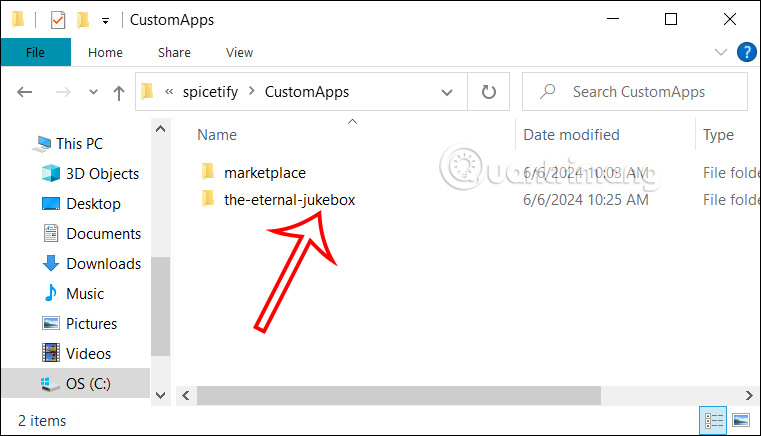Refresh the CustomApps folder
The image size is (761, 436).
coord(488,92)
